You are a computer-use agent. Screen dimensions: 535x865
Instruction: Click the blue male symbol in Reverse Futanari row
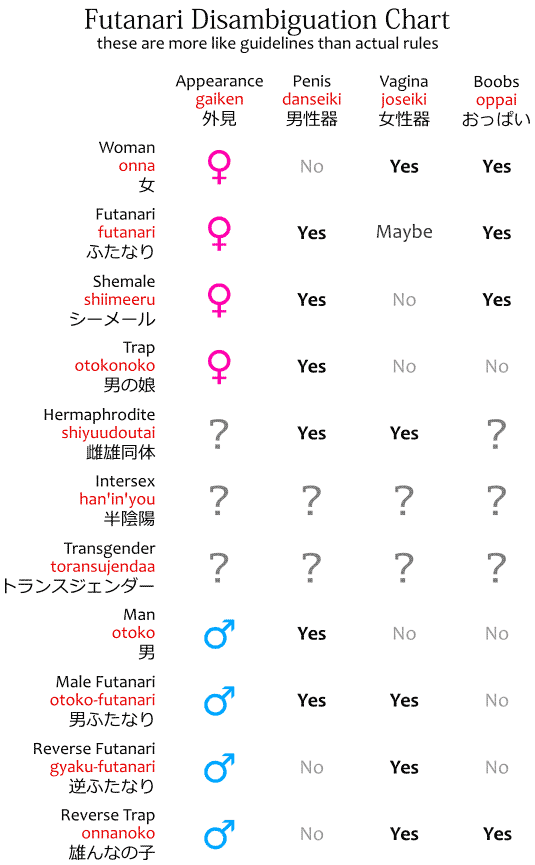click(219, 767)
